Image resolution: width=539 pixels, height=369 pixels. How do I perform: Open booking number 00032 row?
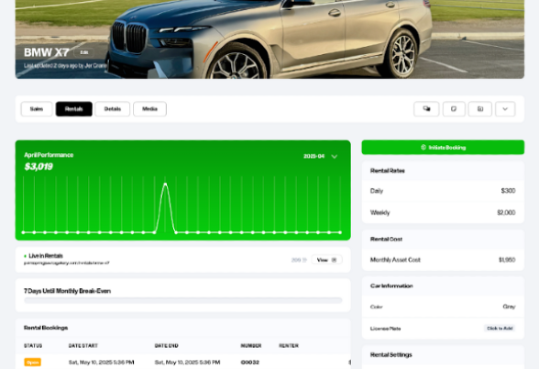coord(183,362)
